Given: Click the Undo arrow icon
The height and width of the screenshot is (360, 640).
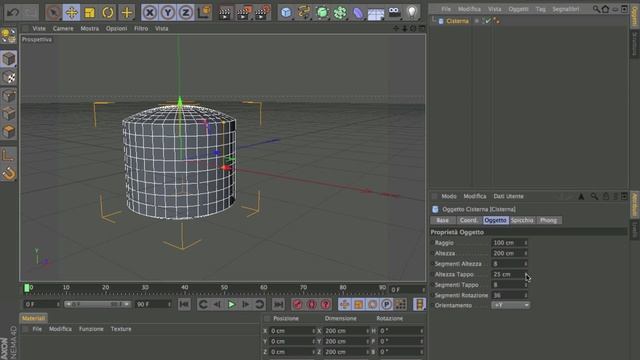Looking at the screenshot, I should click(x=13, y=12).
